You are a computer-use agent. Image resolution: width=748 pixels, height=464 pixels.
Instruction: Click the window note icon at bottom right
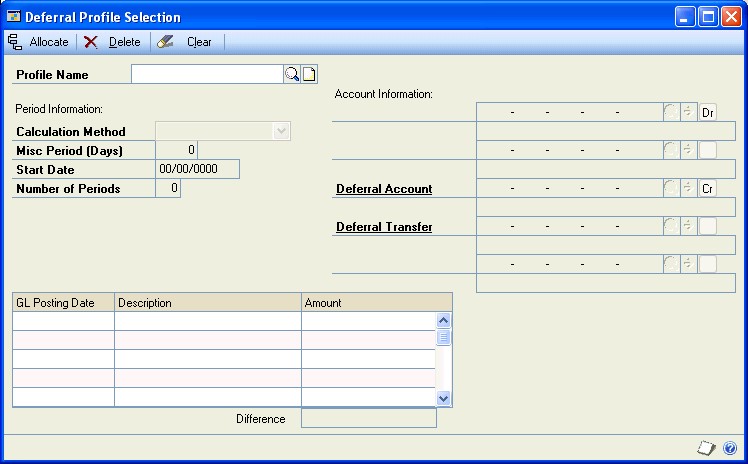[x=706, y=448]
